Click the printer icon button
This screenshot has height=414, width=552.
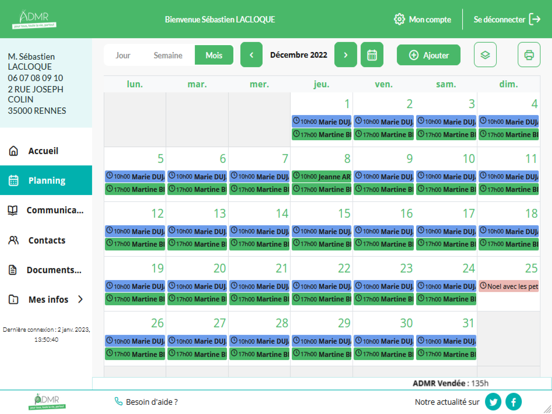[x=528, y=55]
